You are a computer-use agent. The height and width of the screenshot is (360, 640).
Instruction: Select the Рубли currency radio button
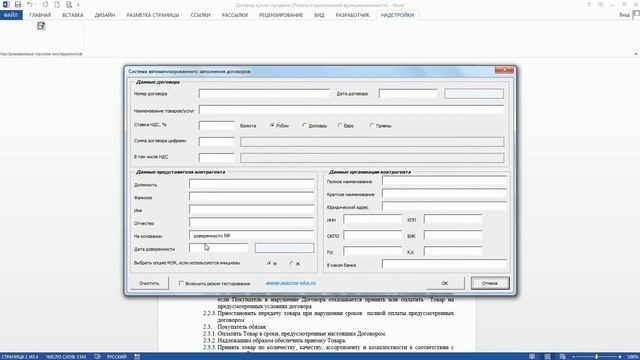(272, 126)
